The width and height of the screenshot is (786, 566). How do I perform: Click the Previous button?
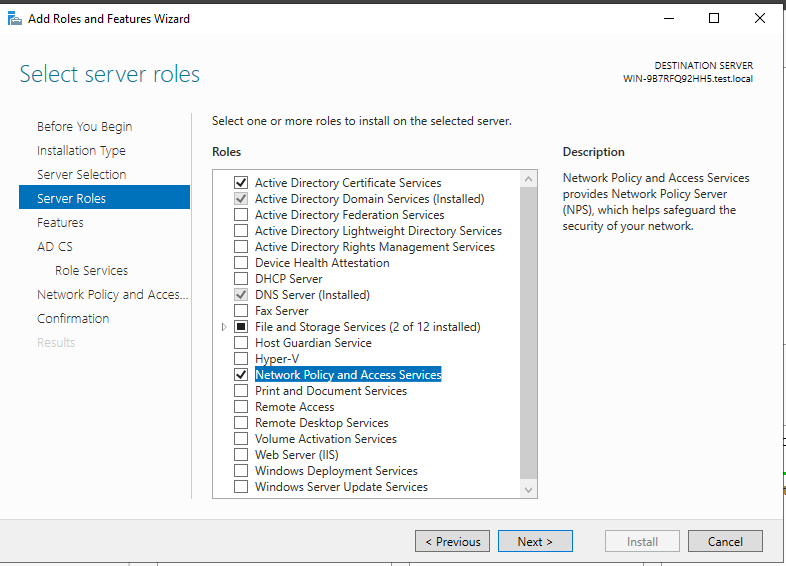[452, 541]
